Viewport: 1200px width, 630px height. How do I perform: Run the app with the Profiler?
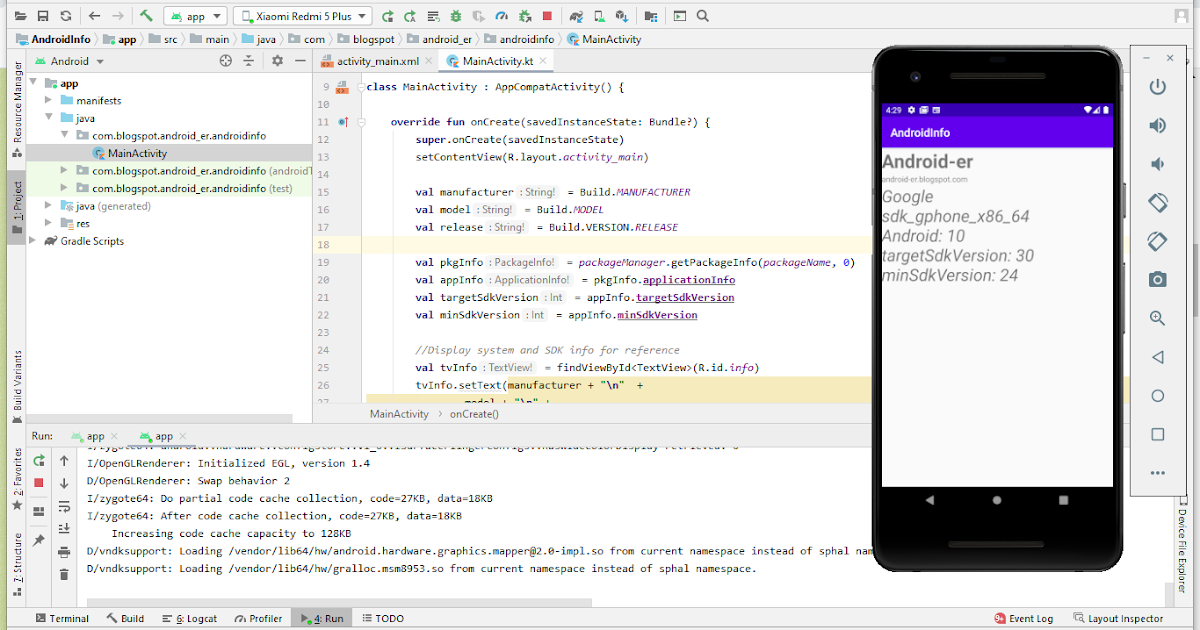tap(502, 17)
